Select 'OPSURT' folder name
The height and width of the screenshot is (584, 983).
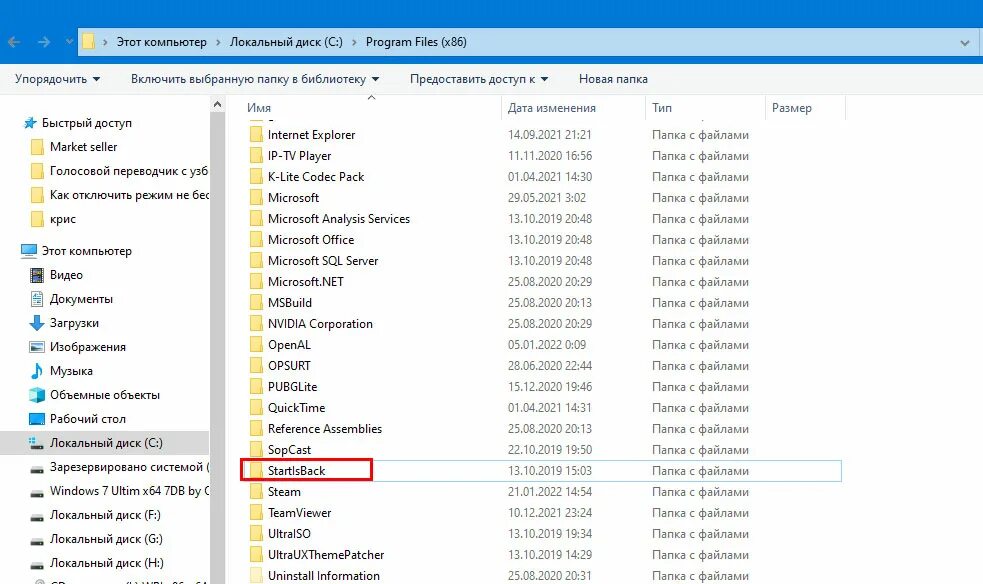point(289,365)
